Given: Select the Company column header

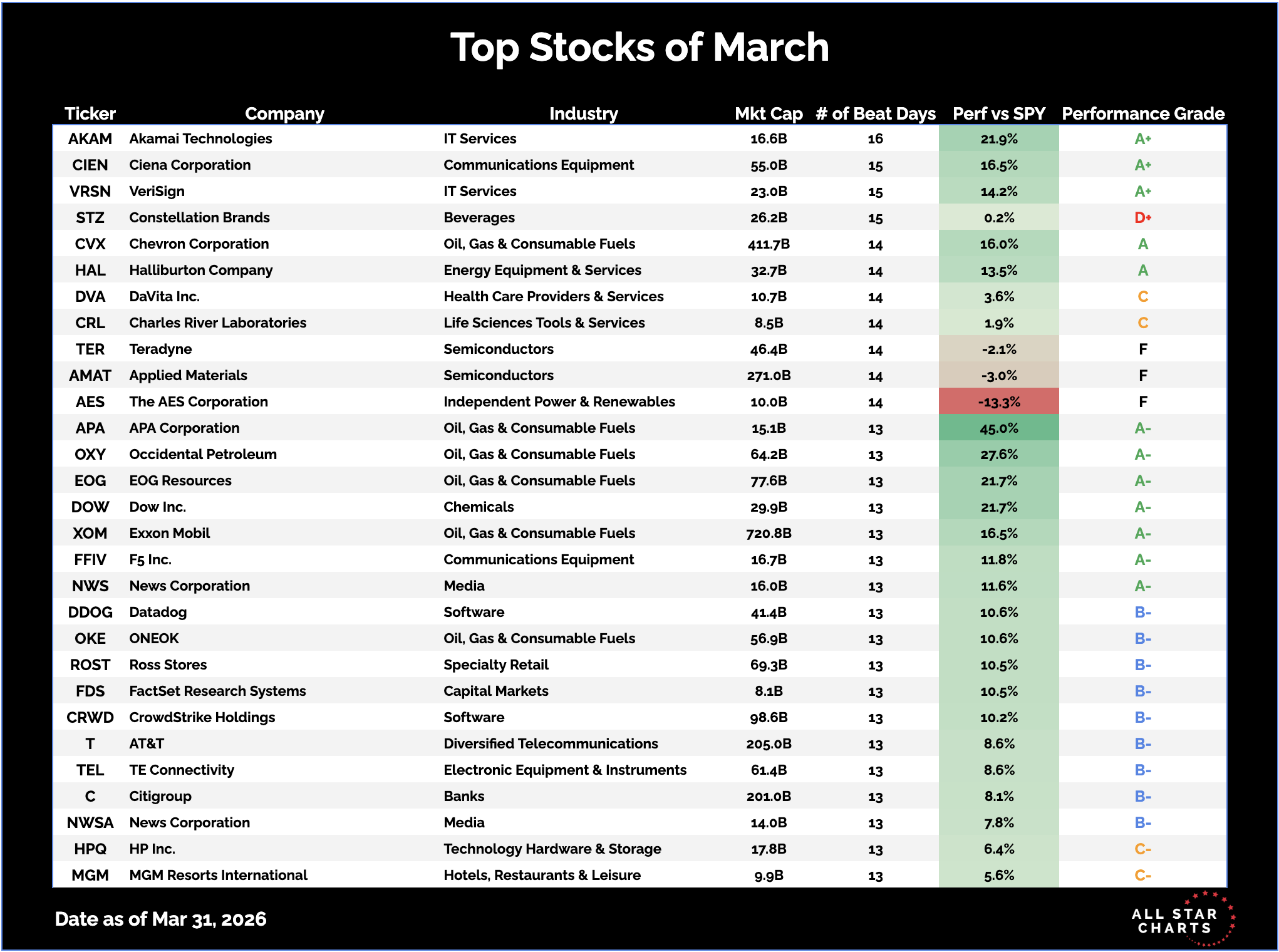Looking at the screenshot, I should [284, 113].
